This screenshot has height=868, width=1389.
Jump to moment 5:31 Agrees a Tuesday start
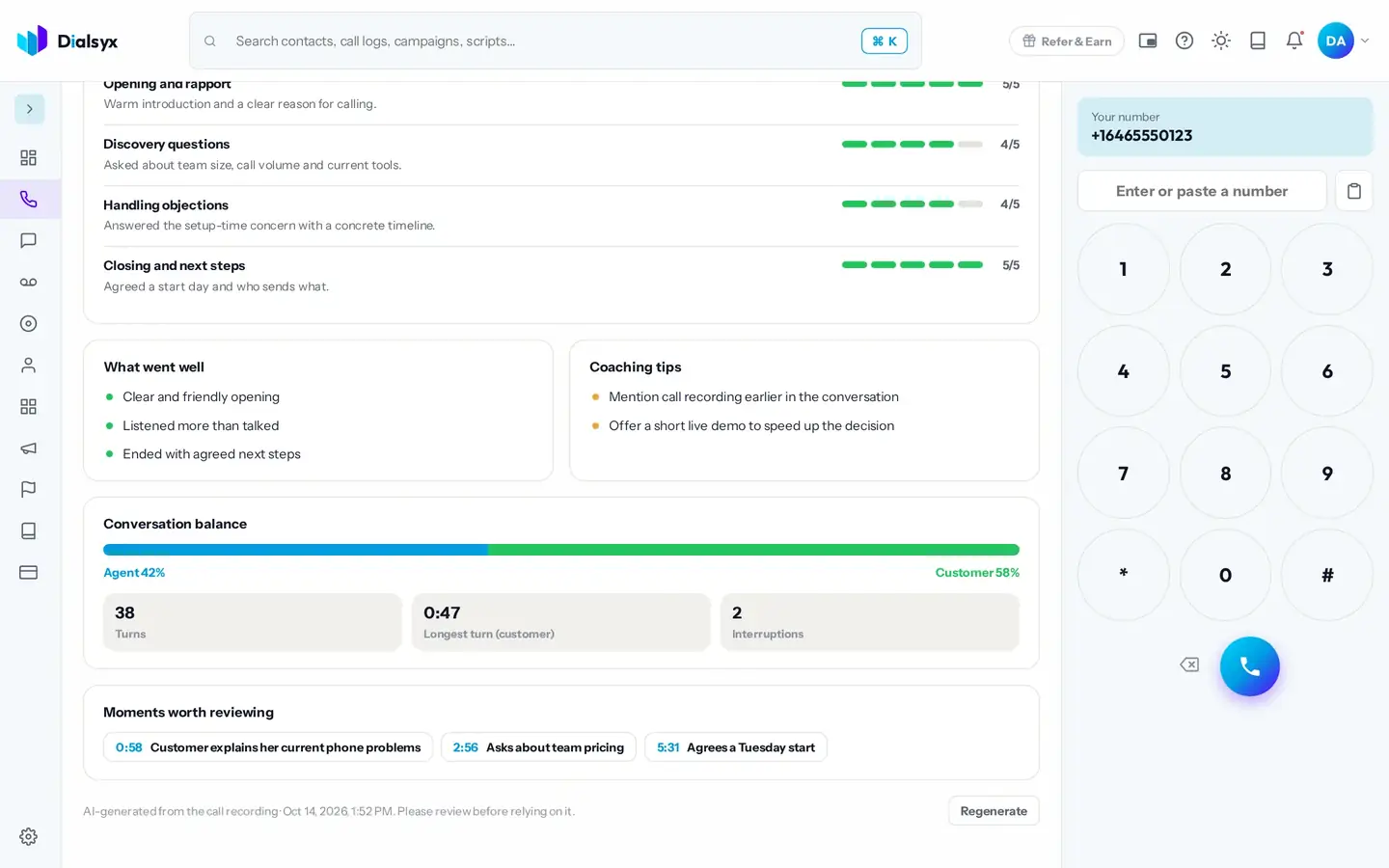[x=736, y=747]
